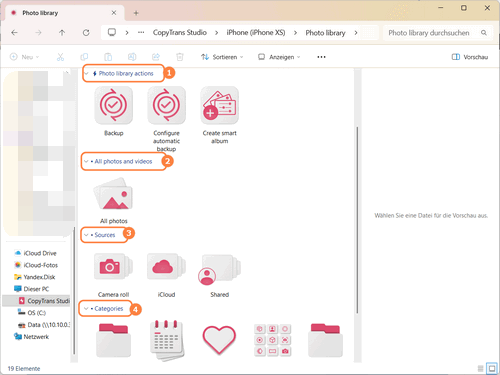Click the Paste toolbar icon
Image resolution: width=500 pixels, height=375 pixels.
click(108, 57)
